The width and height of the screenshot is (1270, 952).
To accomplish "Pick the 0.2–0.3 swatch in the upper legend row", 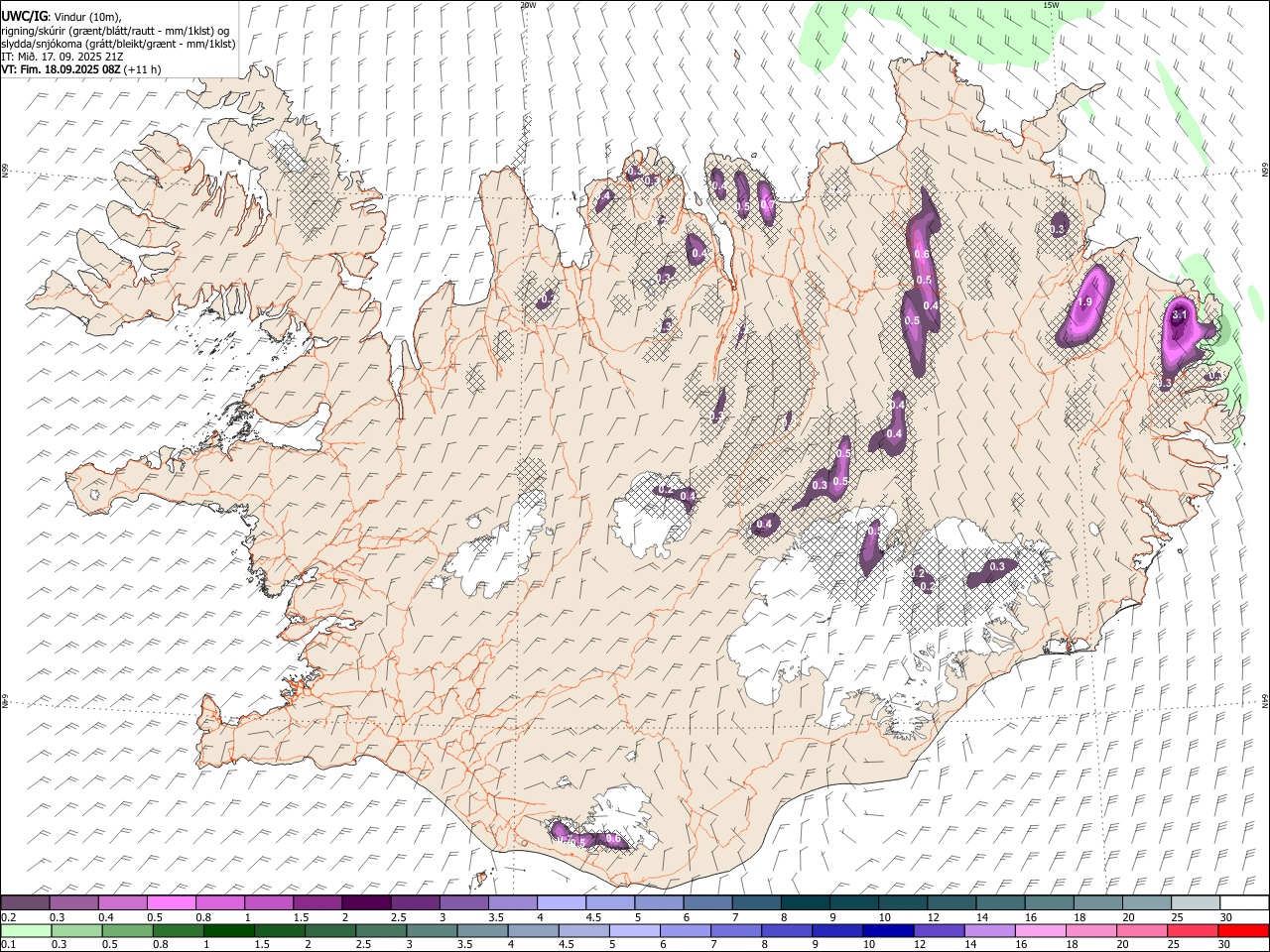I will pos(25,902).
